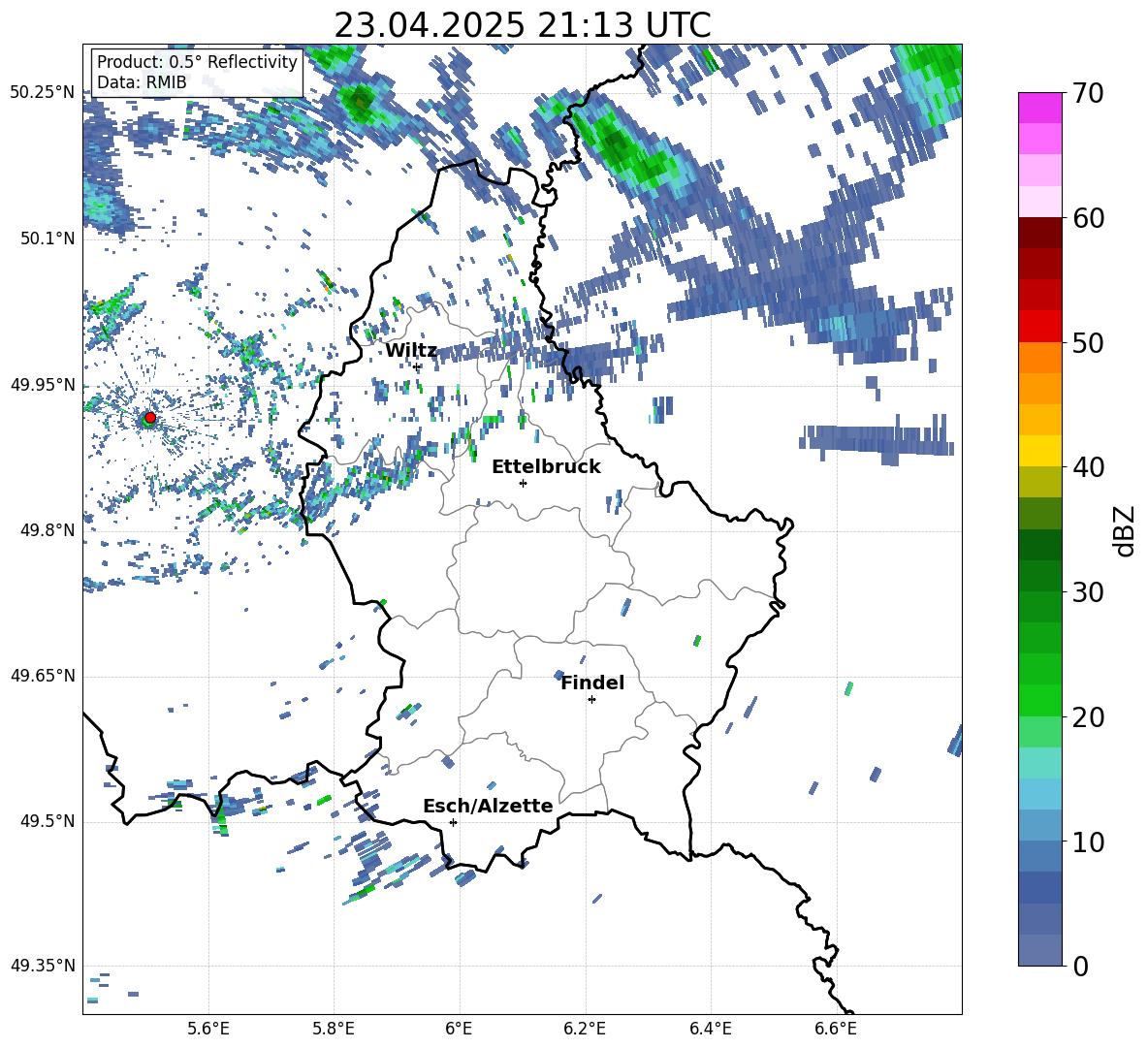Click the 50.25°N latitude label
1148x1048 pixels.
[43, 93]
